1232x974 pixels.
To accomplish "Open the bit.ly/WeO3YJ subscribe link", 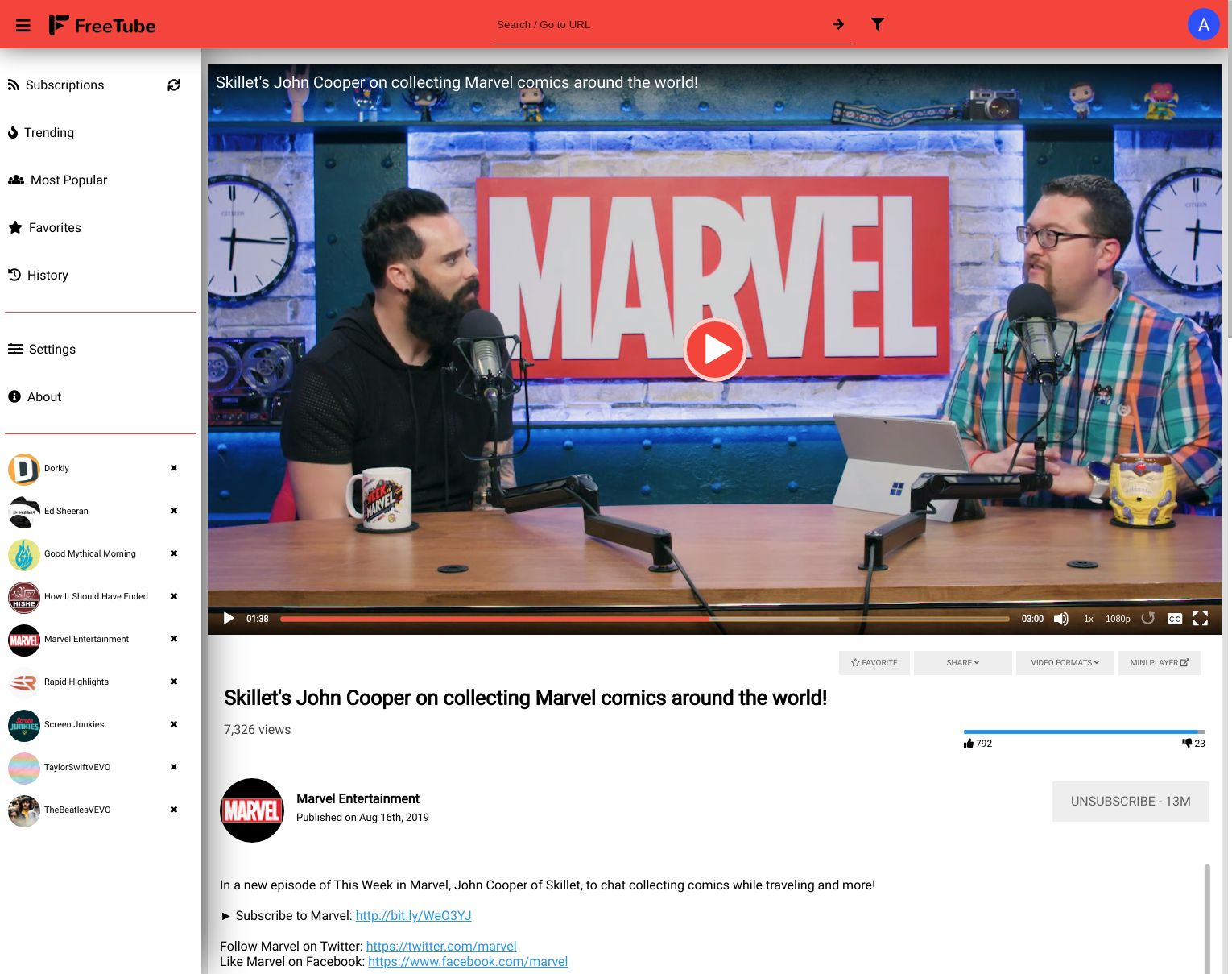I will [x=413, y=916].
